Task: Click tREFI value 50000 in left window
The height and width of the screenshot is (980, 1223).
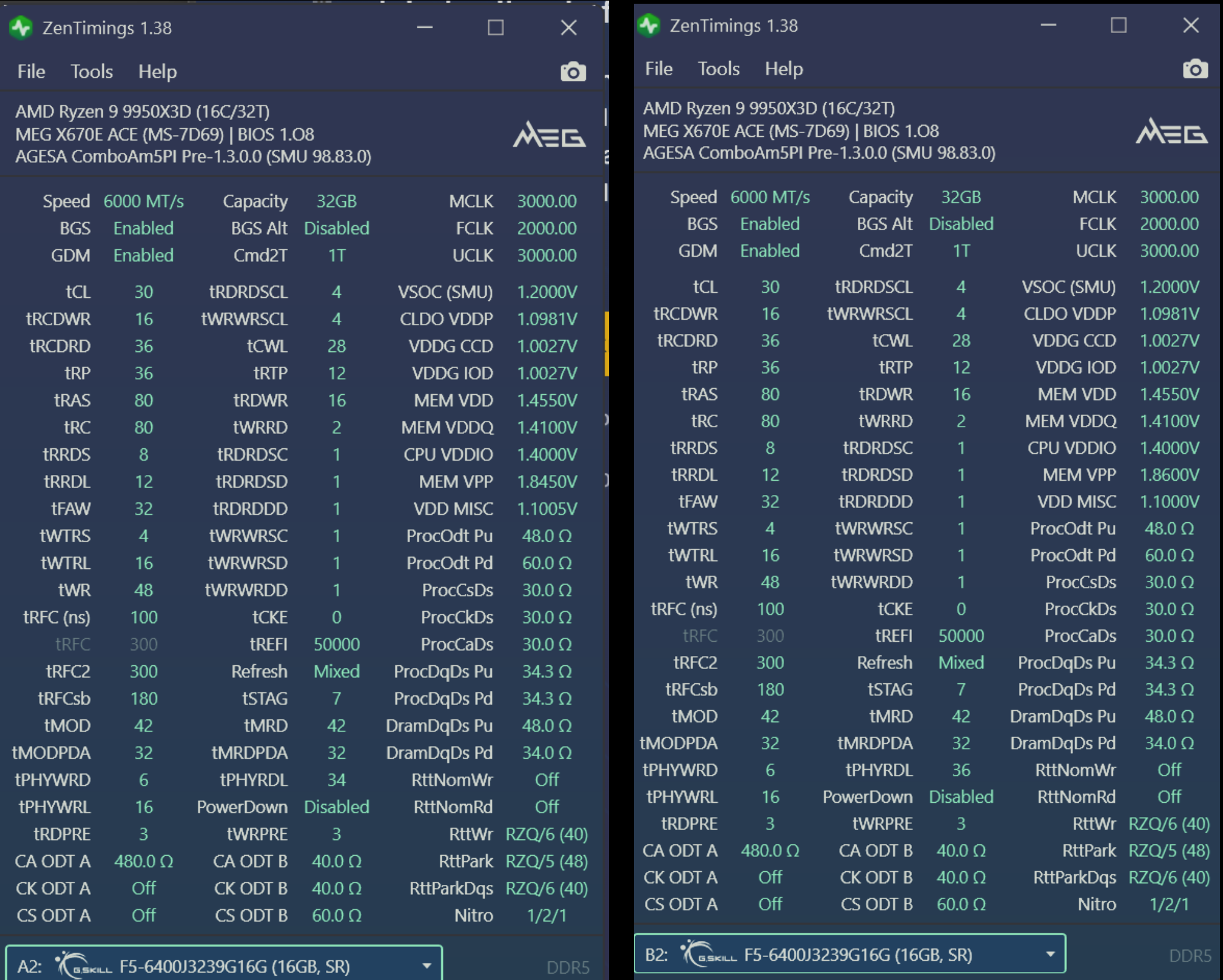Action: (337, 645)
